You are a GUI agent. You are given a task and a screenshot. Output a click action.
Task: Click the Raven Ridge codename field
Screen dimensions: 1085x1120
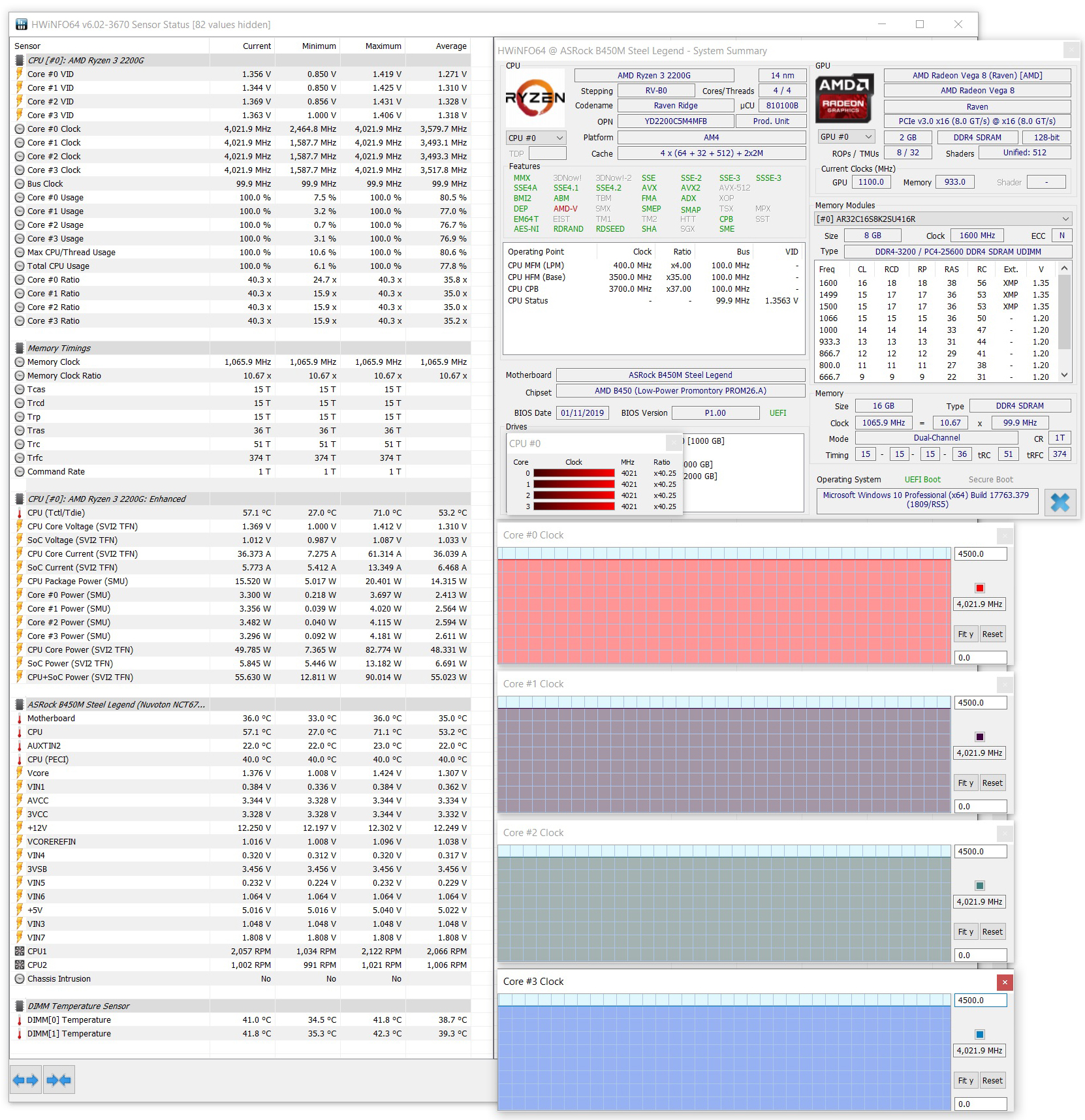coord(676,105)
